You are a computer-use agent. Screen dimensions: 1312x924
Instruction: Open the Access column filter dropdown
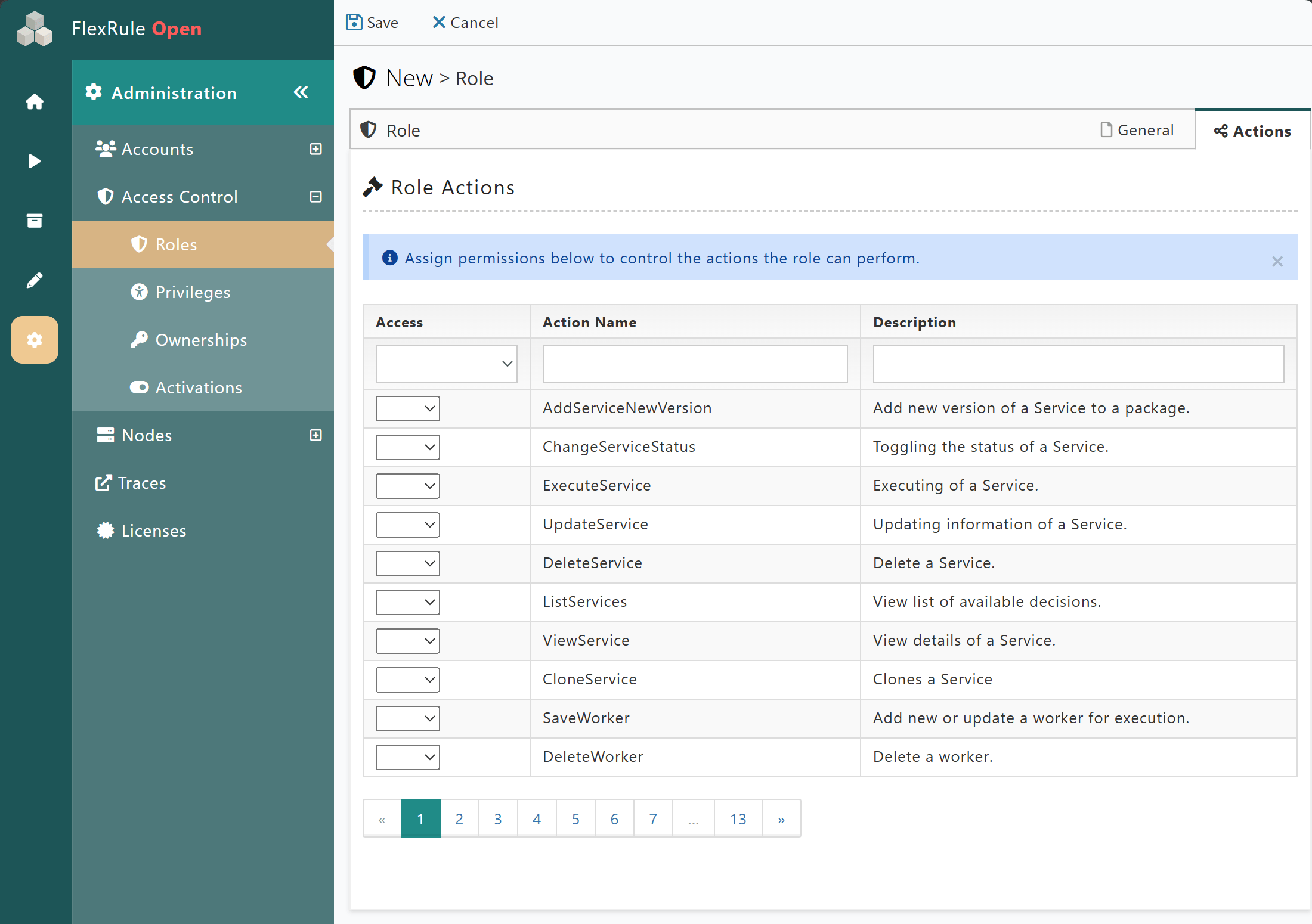446,364
